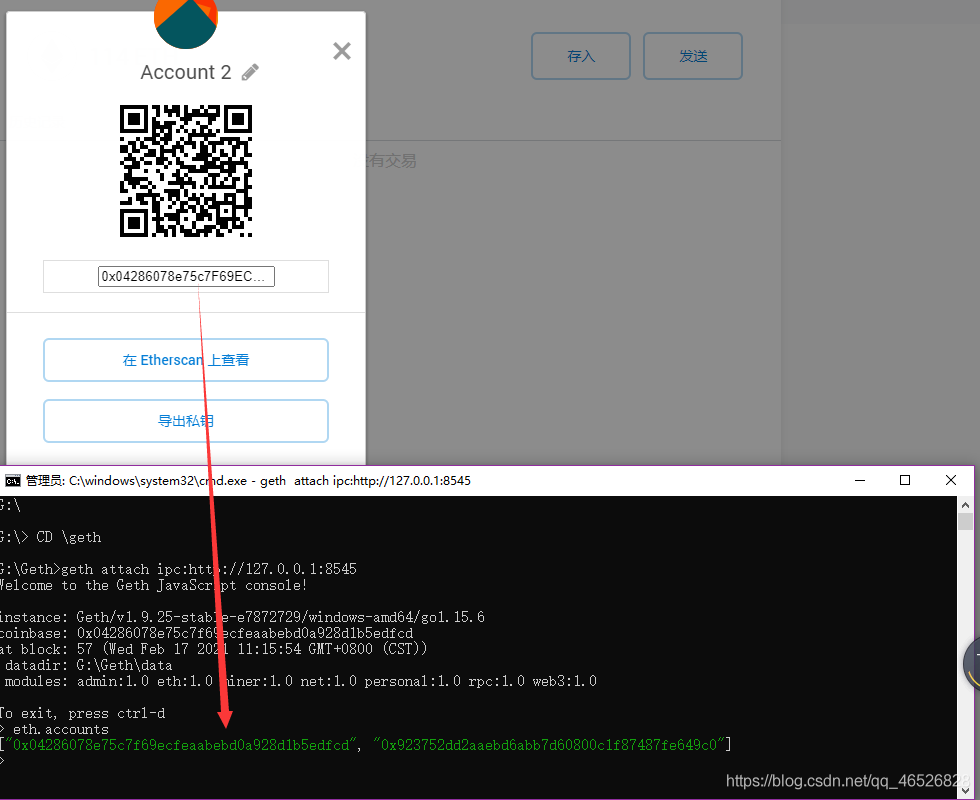Click the 'instance: Geth/v1.9.25-stable' line
The width and height of the screenshot is (980, 800).
(x=242, y=617)
